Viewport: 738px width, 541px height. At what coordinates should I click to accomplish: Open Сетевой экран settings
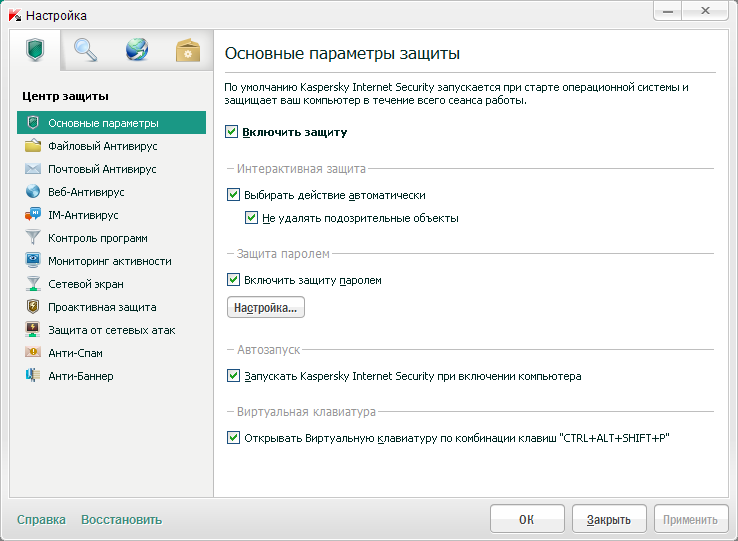click(111, 284)
